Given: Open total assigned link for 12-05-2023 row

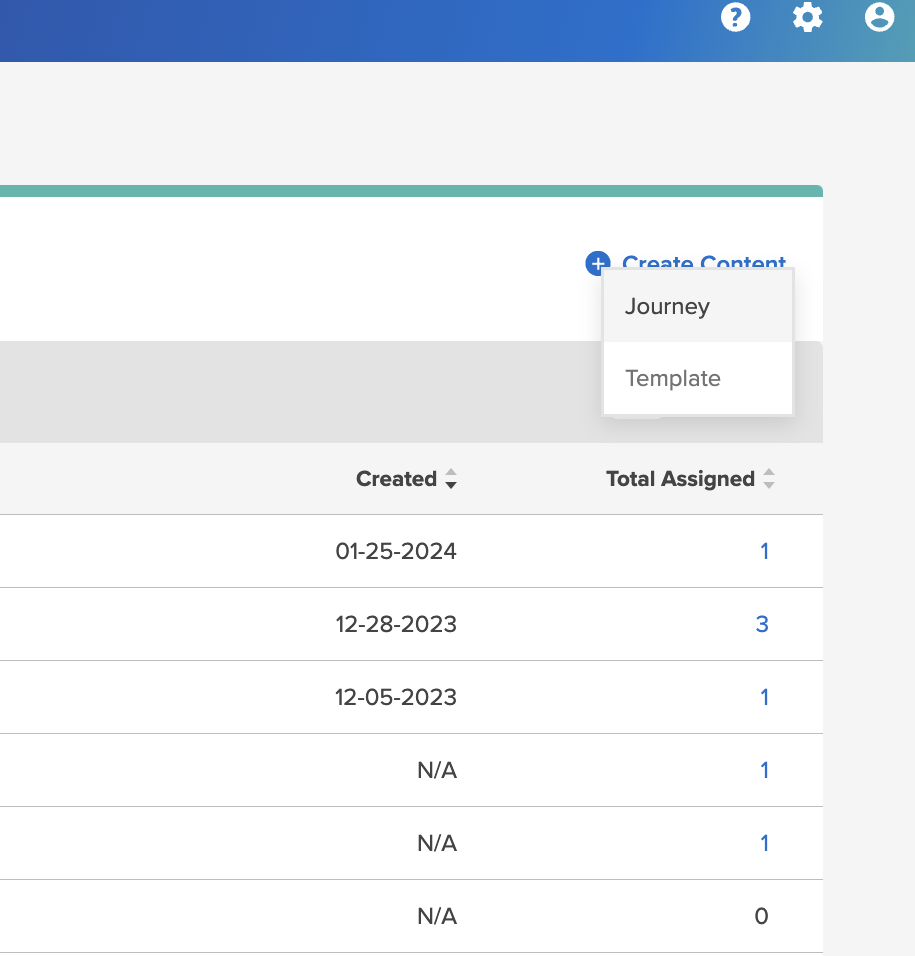Looking at the screenshot, I should point(764,697).
